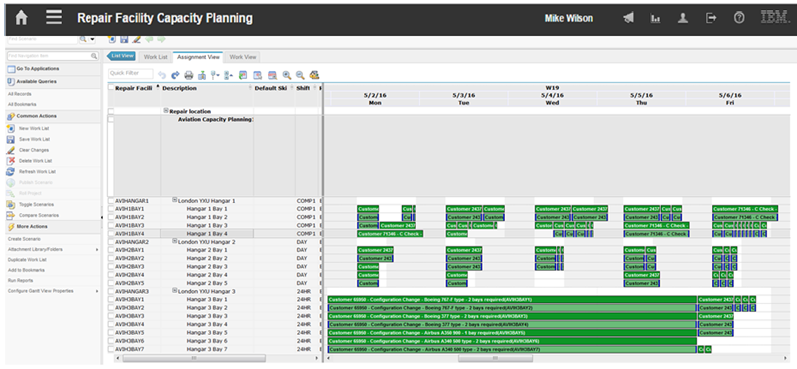Click the New Work List action
797x369 pixels.
click(x=34, y=129)
